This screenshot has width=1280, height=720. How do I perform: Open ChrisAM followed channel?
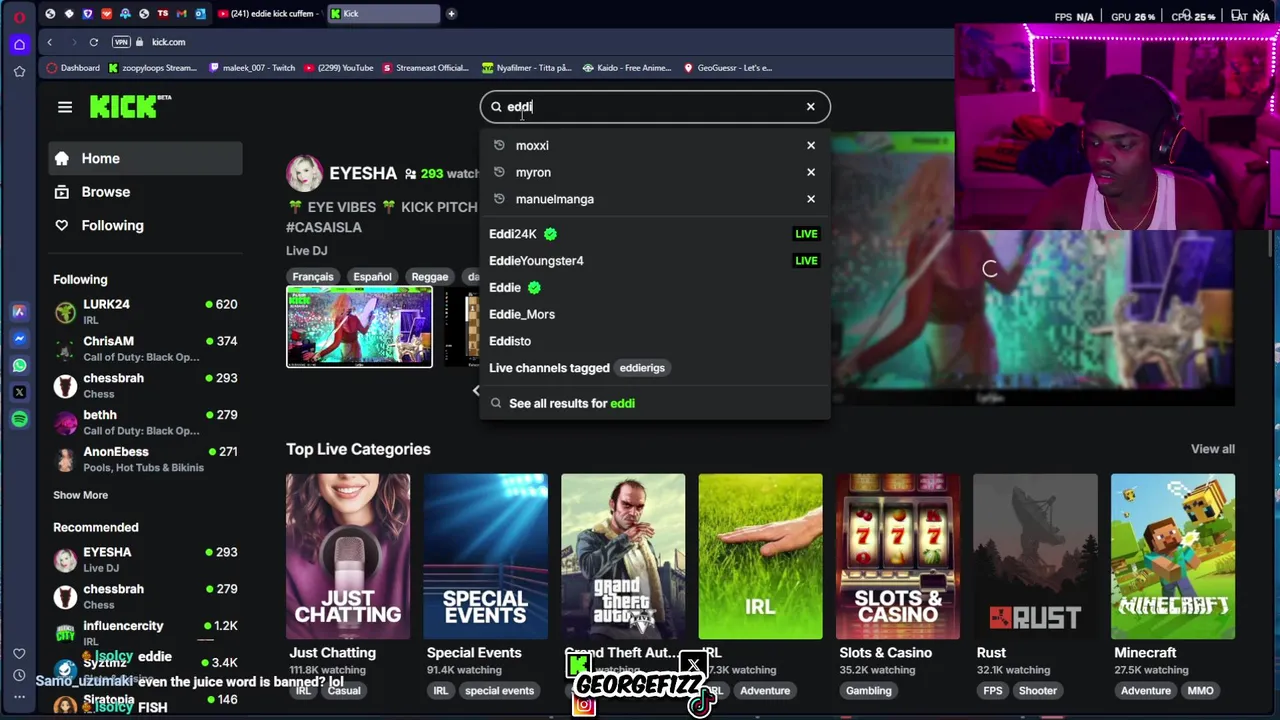(x=145, y=348)
